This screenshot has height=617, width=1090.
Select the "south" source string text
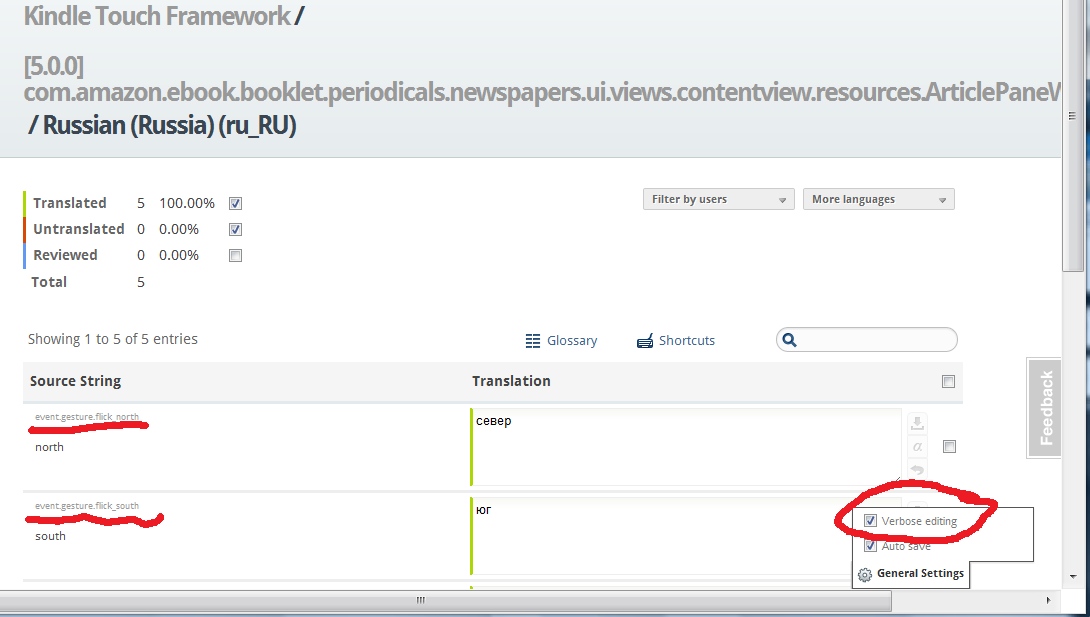tap(50, 536)
